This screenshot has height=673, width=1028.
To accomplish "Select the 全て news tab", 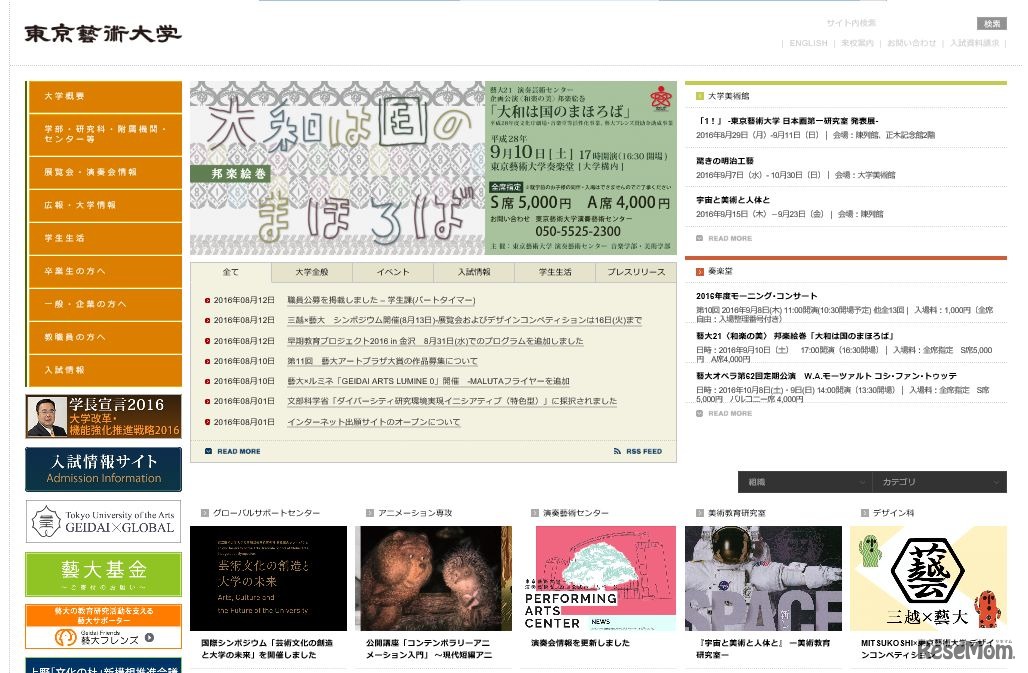I will pyautogui.click(x=231, y=272).
